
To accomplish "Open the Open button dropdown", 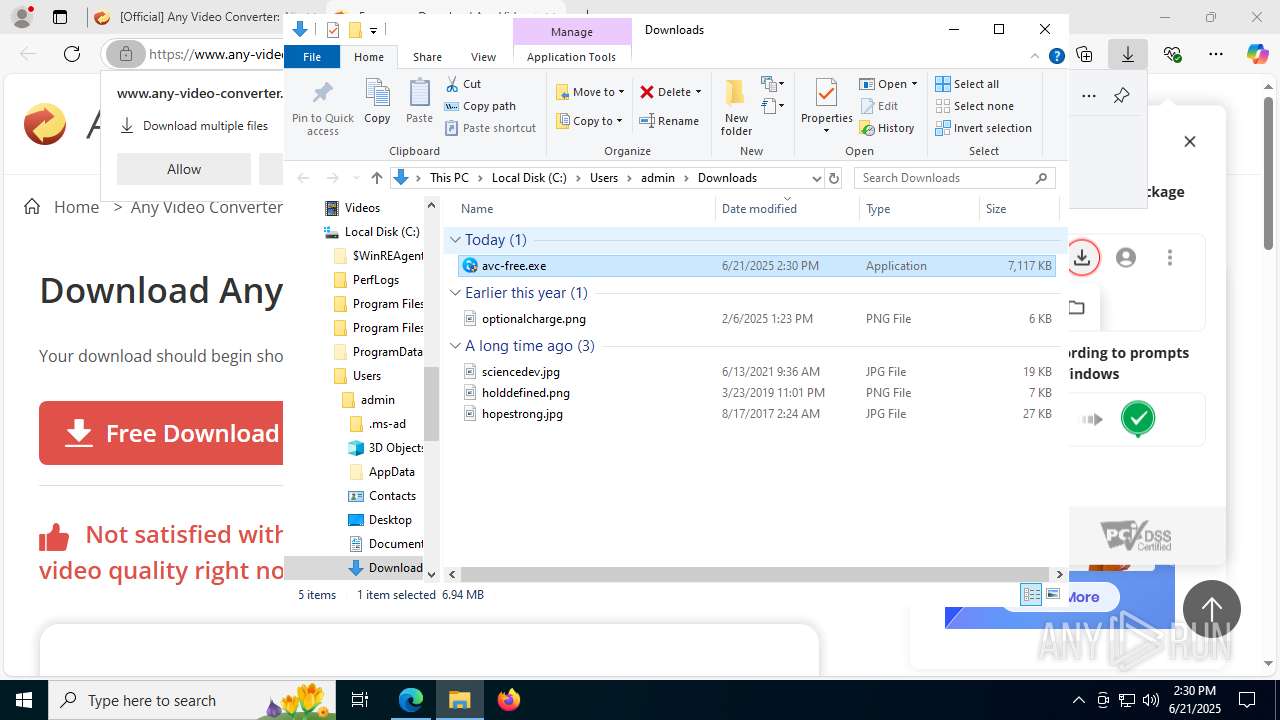I will [x=914, y=84].
